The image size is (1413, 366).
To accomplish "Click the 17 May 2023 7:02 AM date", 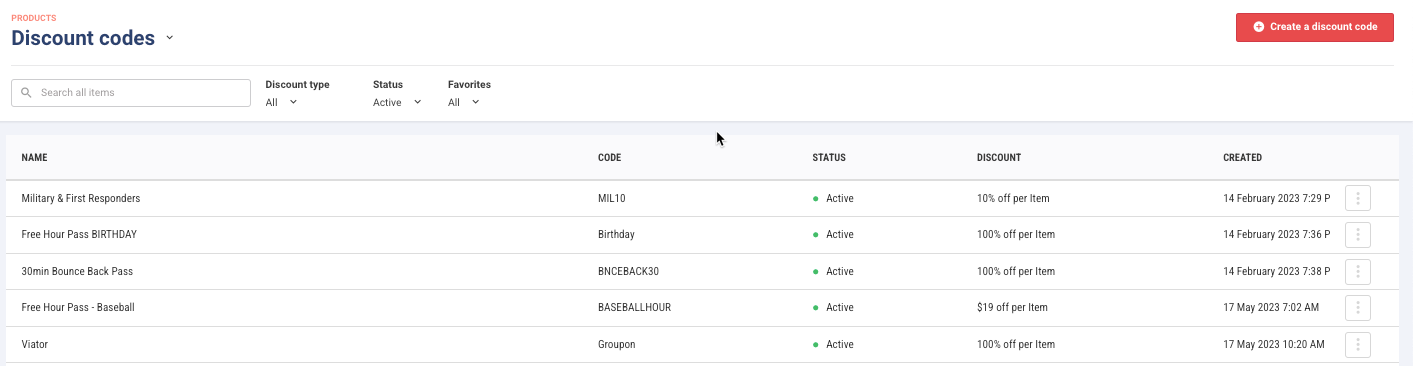I will click(x=1271, y=308).
